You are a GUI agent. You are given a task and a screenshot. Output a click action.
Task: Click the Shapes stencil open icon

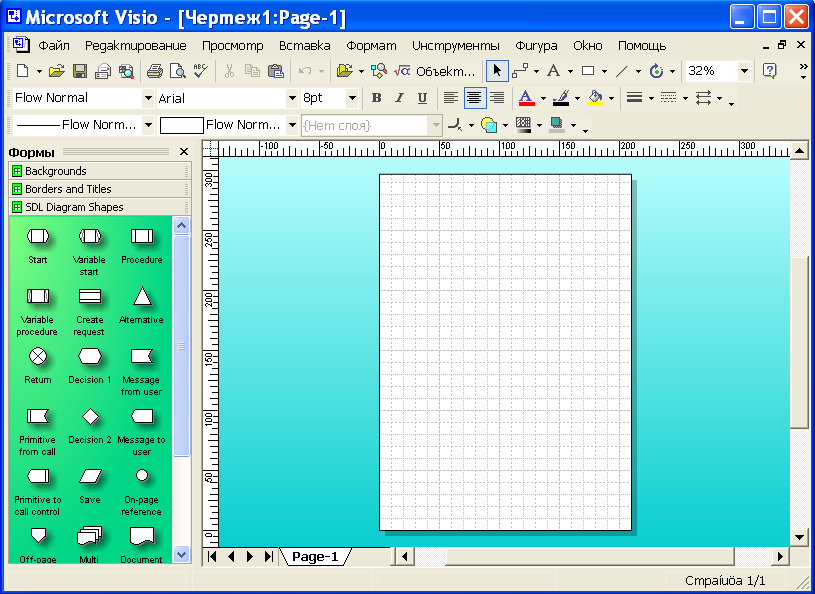click(x=344, y=71)
